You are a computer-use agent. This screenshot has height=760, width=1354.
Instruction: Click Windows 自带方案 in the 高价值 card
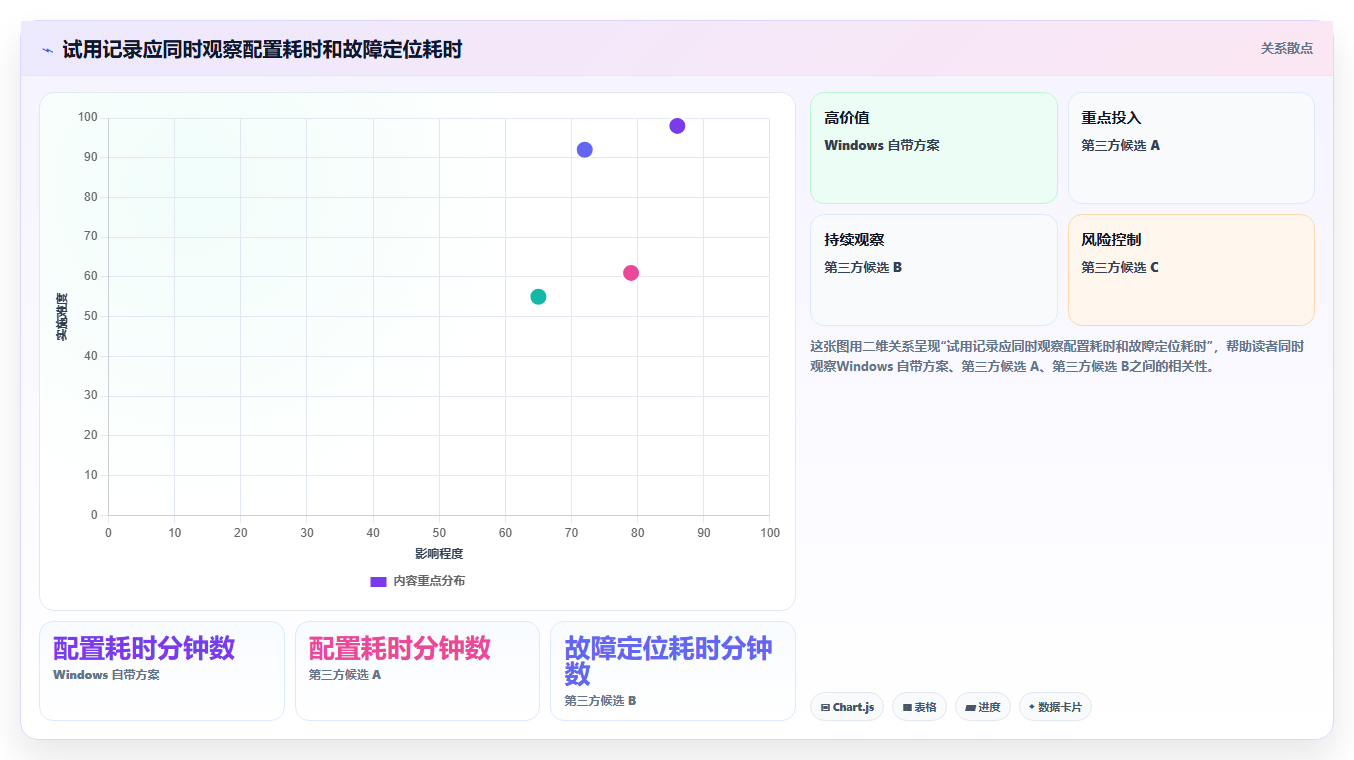[x=882, y=145]
